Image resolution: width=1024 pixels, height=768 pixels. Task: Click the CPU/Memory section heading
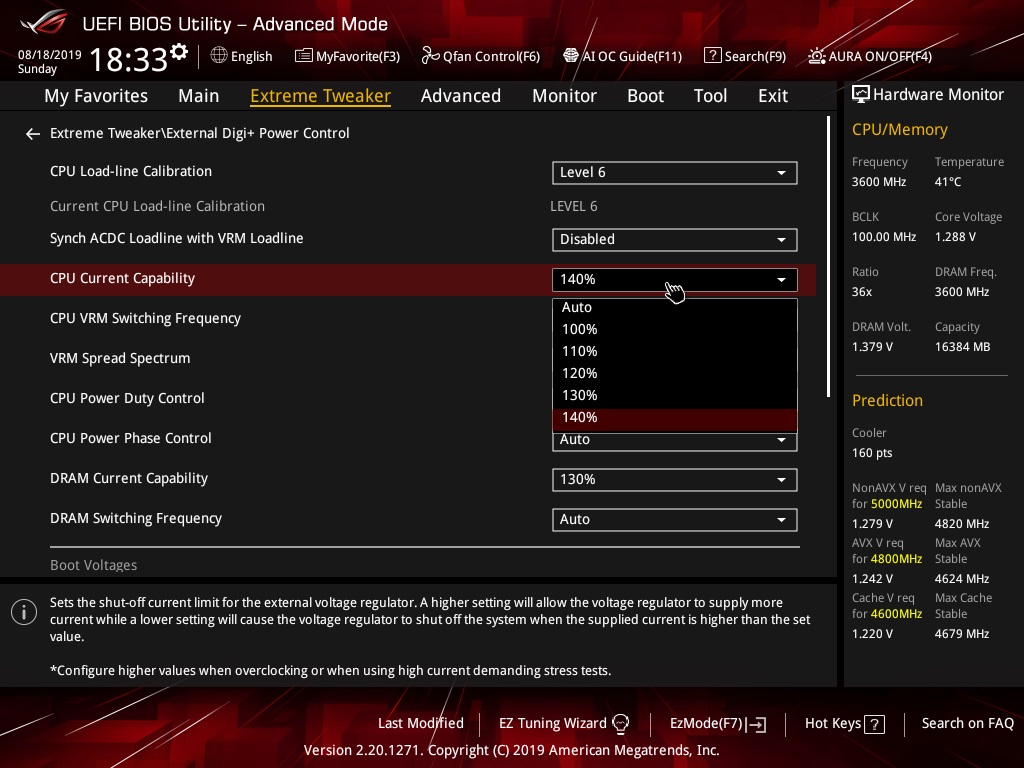[x=900, y=130]
